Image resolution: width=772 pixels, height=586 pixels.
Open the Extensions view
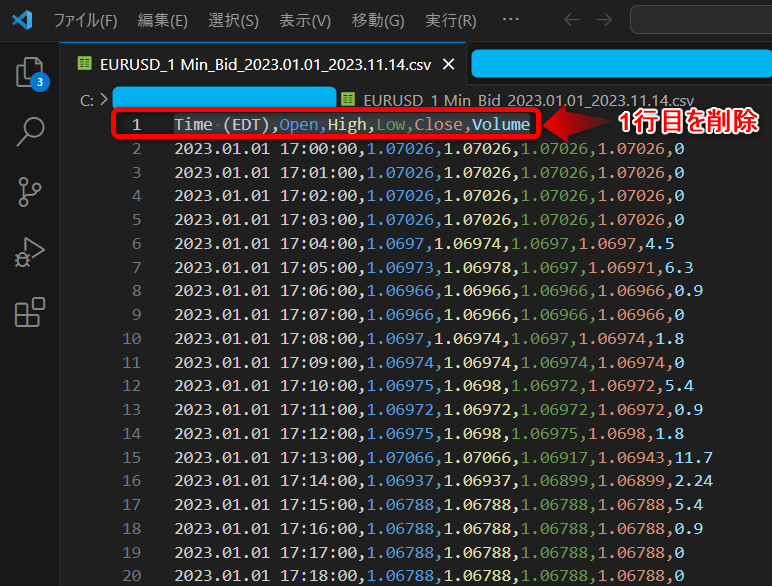(30, 312)
